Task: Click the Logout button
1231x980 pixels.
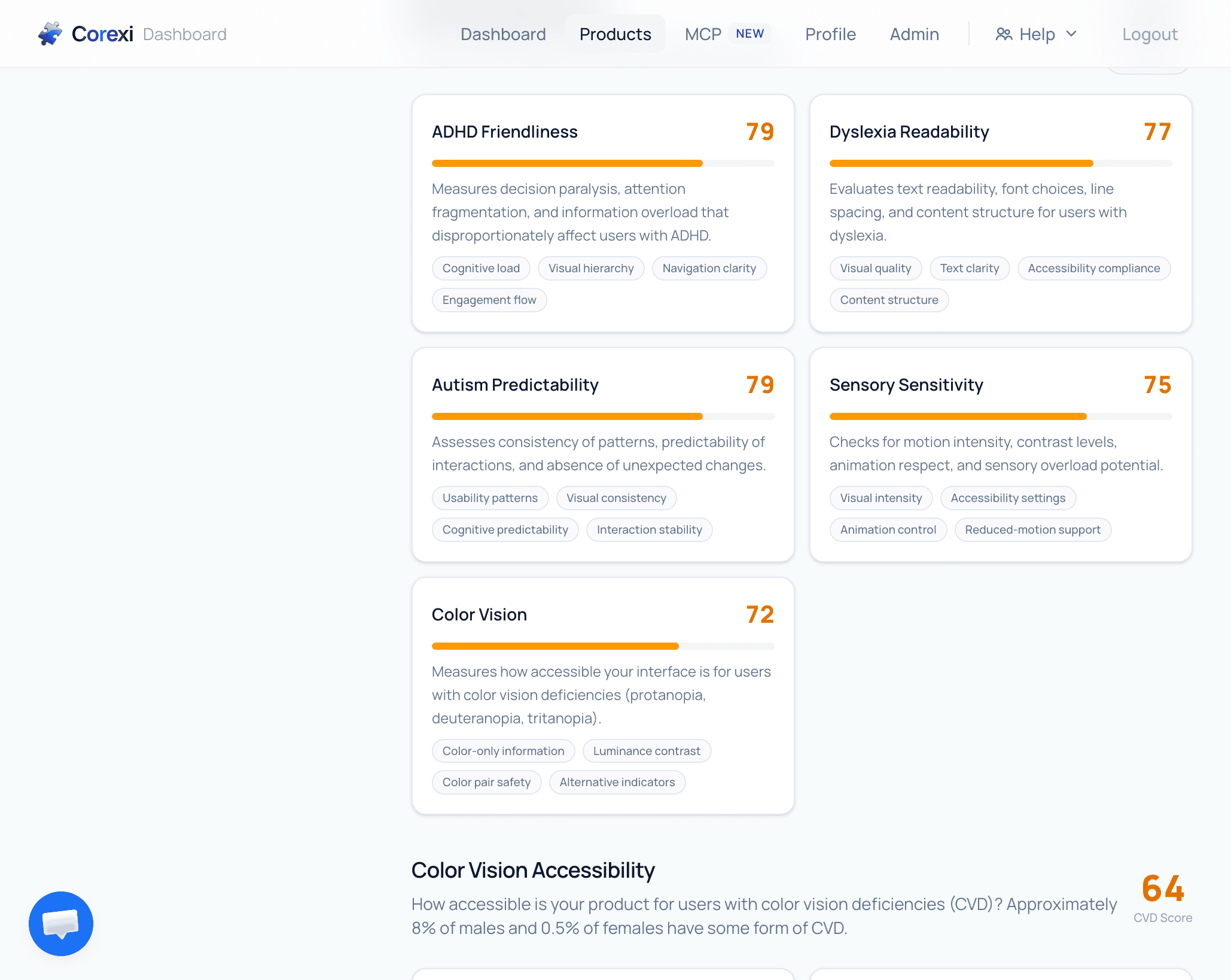Action: pyautogui.click(x=1150, y=34)
